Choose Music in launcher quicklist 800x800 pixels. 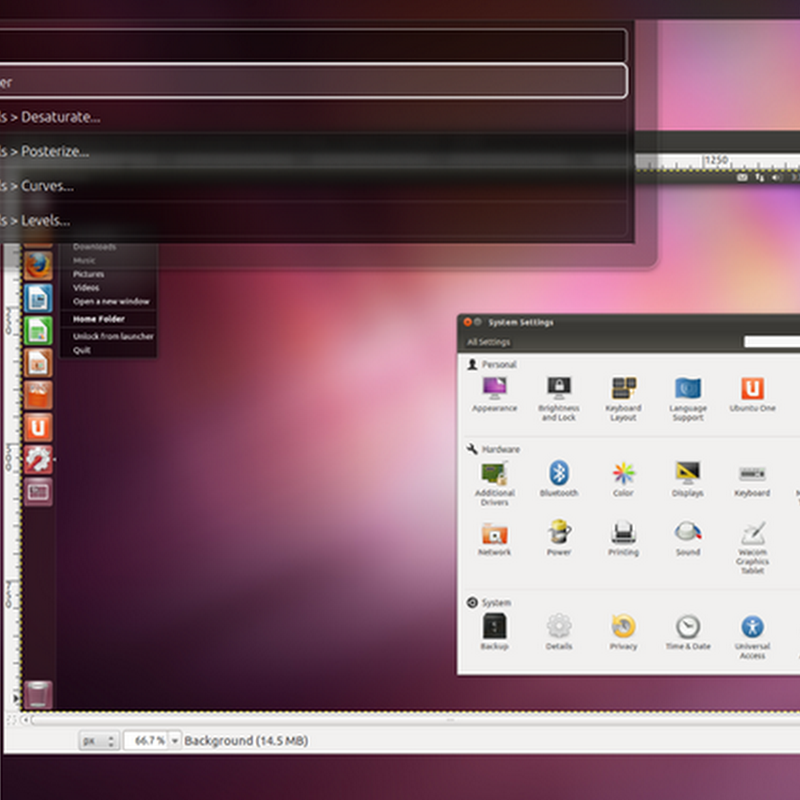point(84,261)
